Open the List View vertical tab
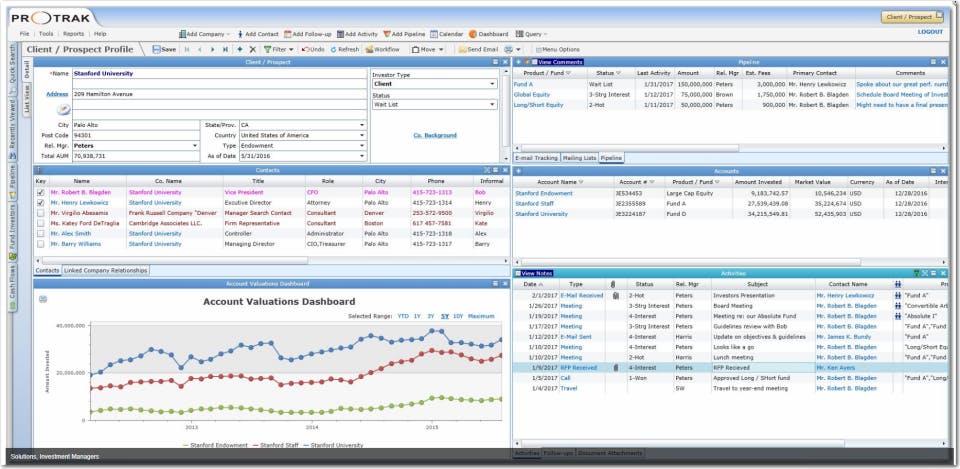 click(x=27, y=98)
